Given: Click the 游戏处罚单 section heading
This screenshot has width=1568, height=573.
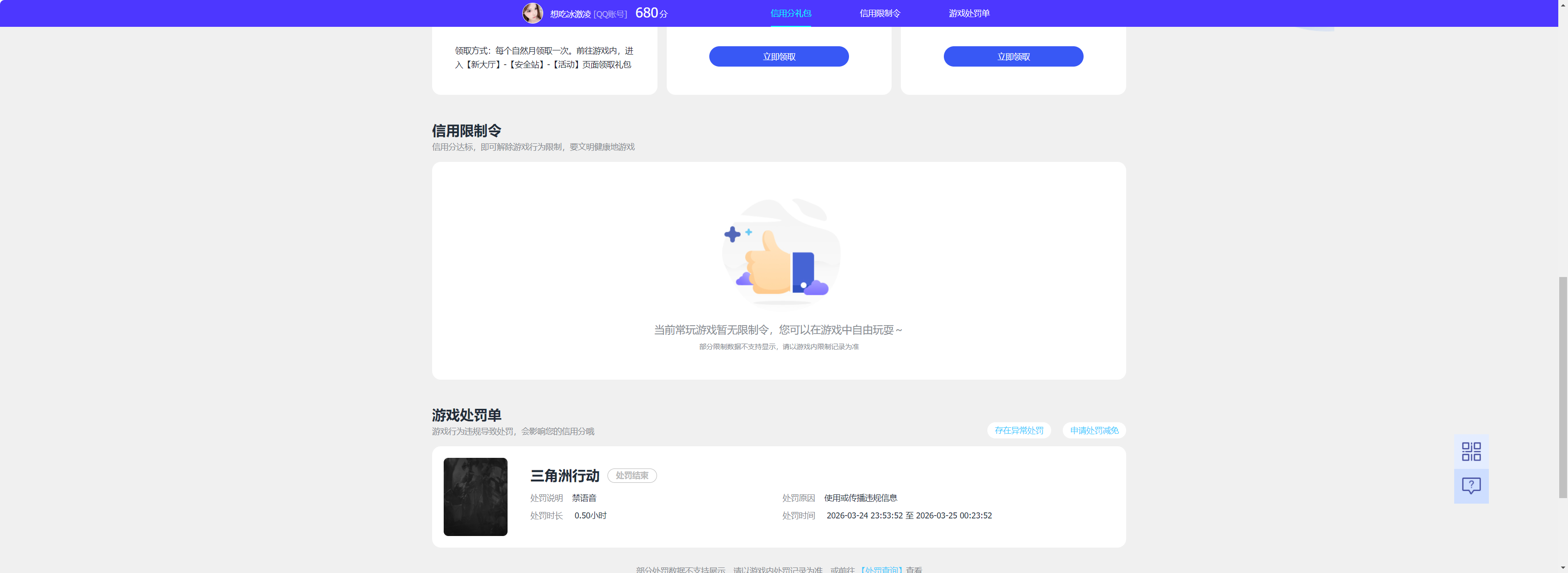Looking at the screenshot, I should pyautogui.click(x=466, y=414).
